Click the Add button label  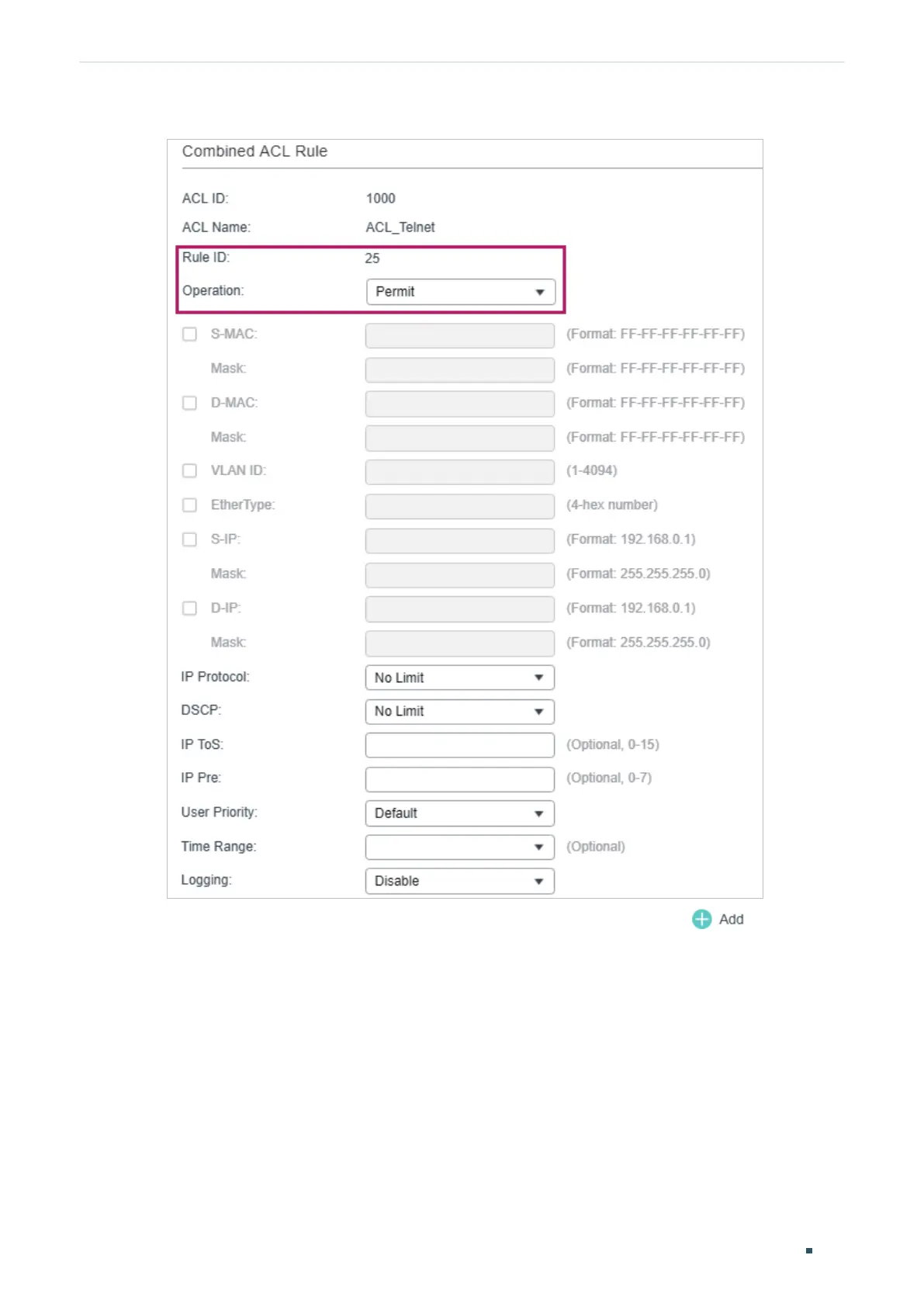point(731,919)
